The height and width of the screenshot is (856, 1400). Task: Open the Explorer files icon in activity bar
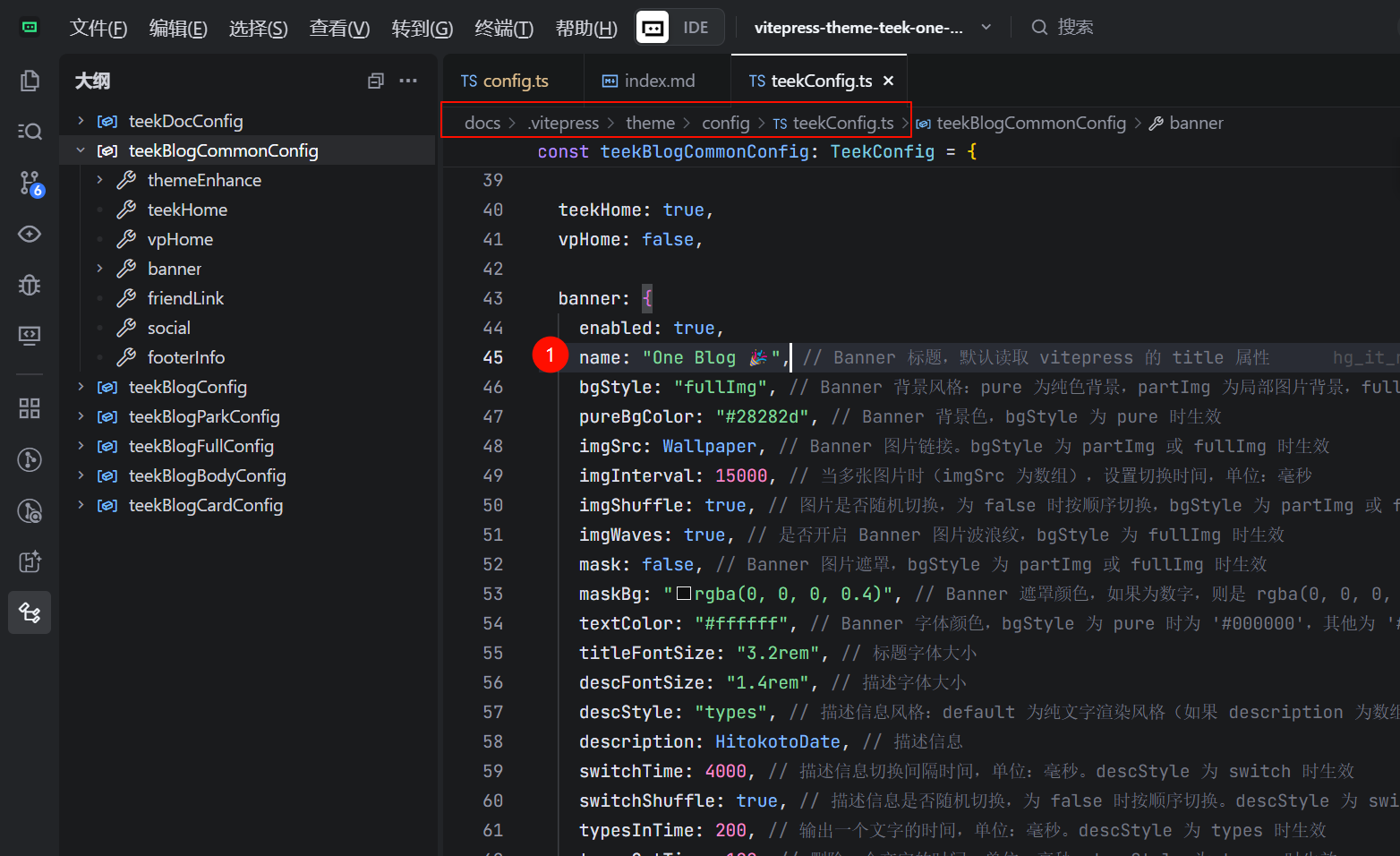tap(30, 81)
